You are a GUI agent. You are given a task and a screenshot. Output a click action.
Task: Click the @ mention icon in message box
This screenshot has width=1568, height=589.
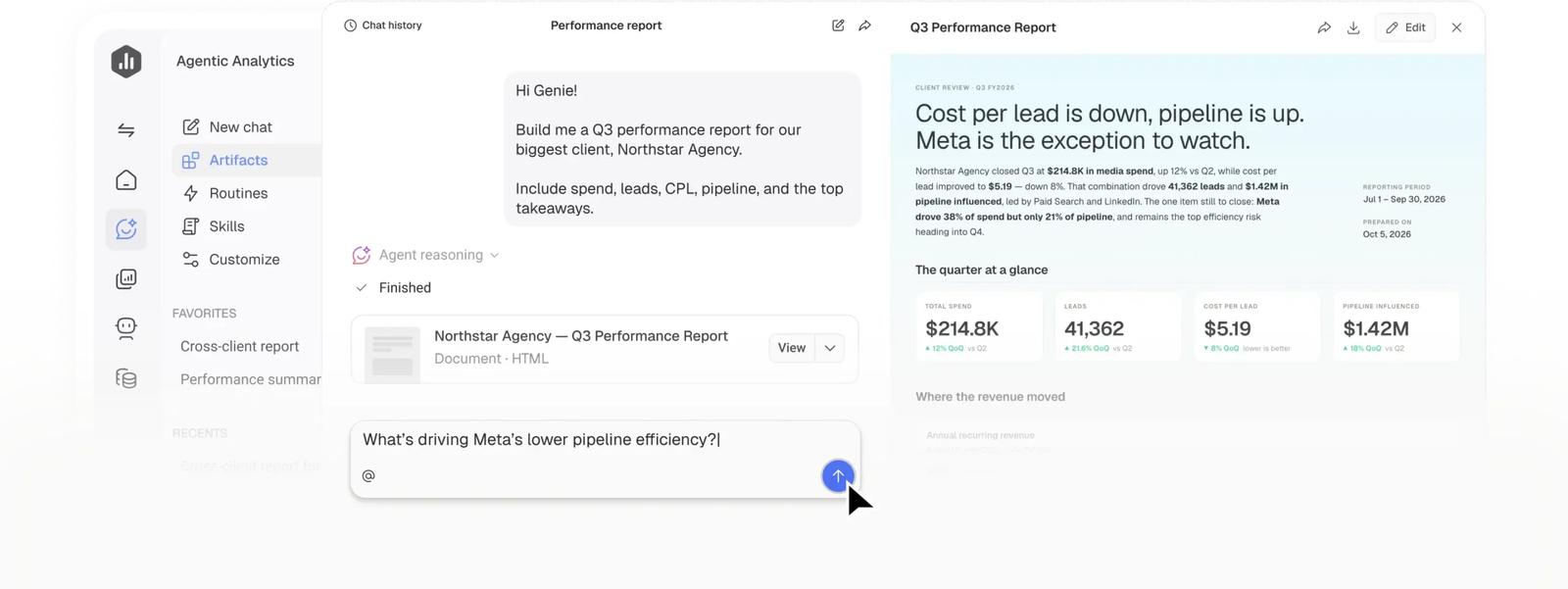click(x=368, y=475)
